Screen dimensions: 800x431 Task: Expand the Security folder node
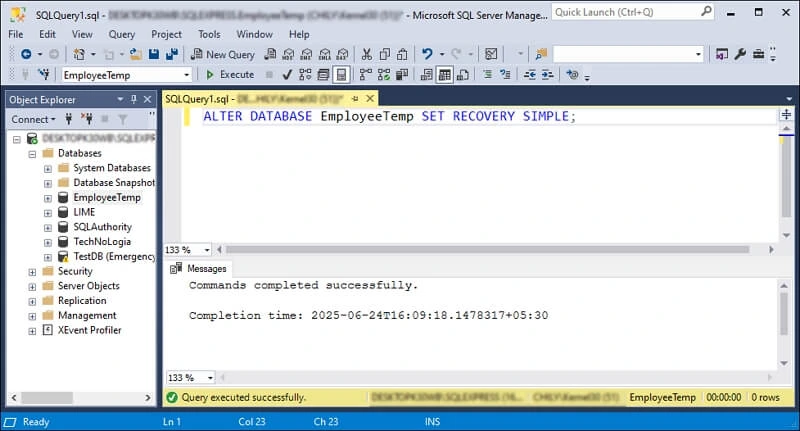pyautogui.click(x=32, y=272)
